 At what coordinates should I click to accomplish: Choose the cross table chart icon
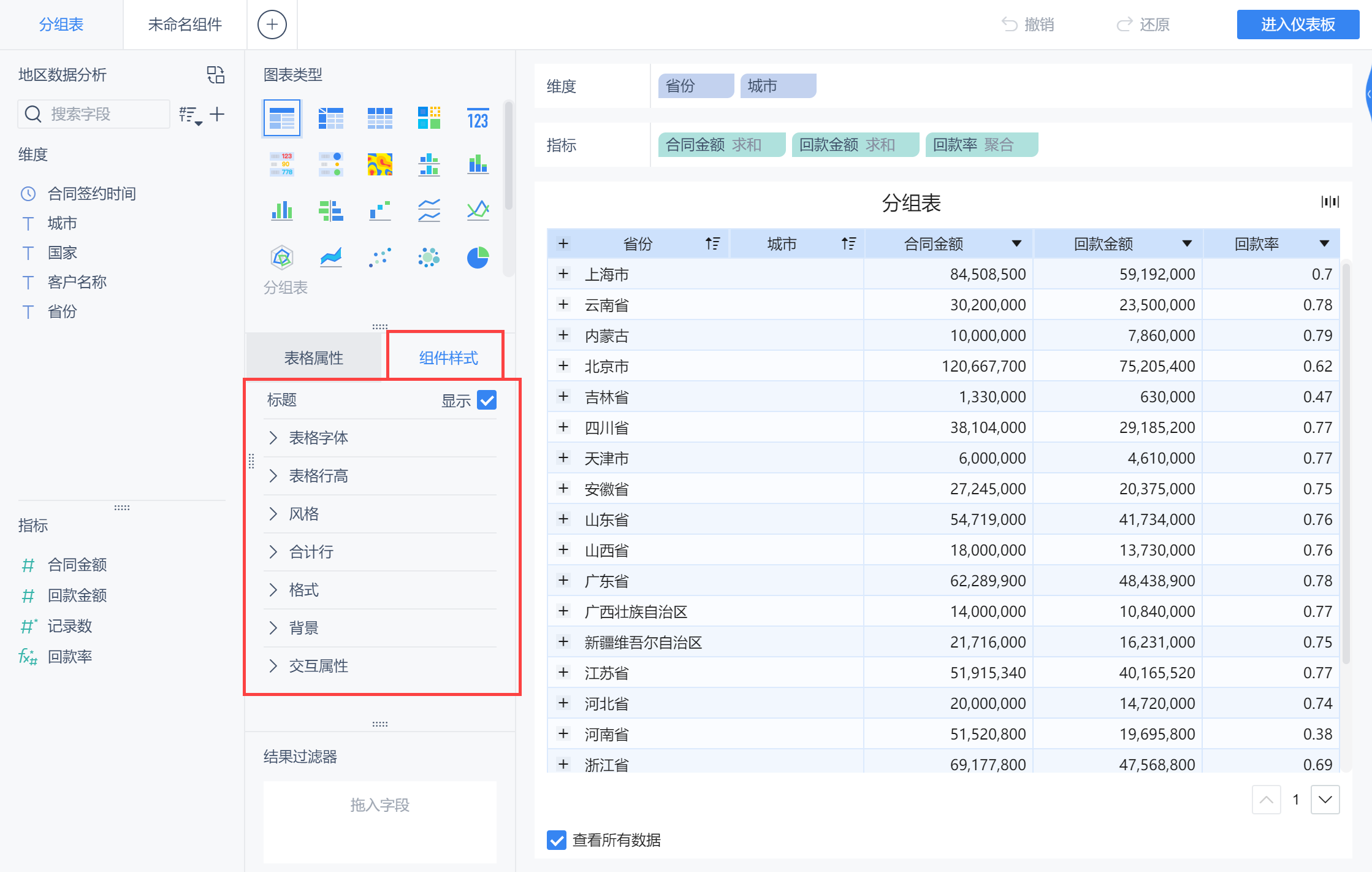coord(331,118)
